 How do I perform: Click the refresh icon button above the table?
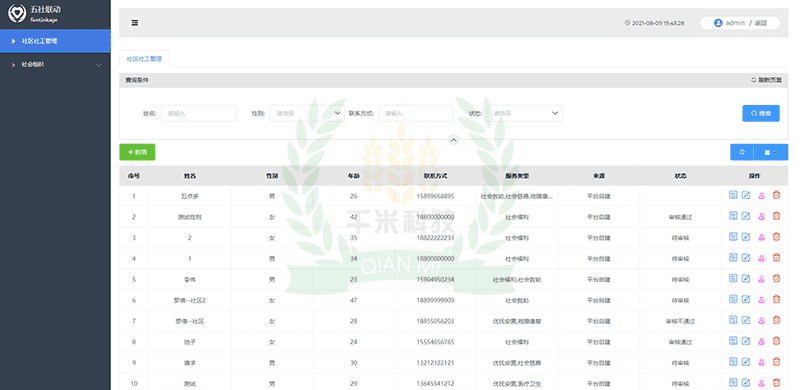[x=742, y=152]
